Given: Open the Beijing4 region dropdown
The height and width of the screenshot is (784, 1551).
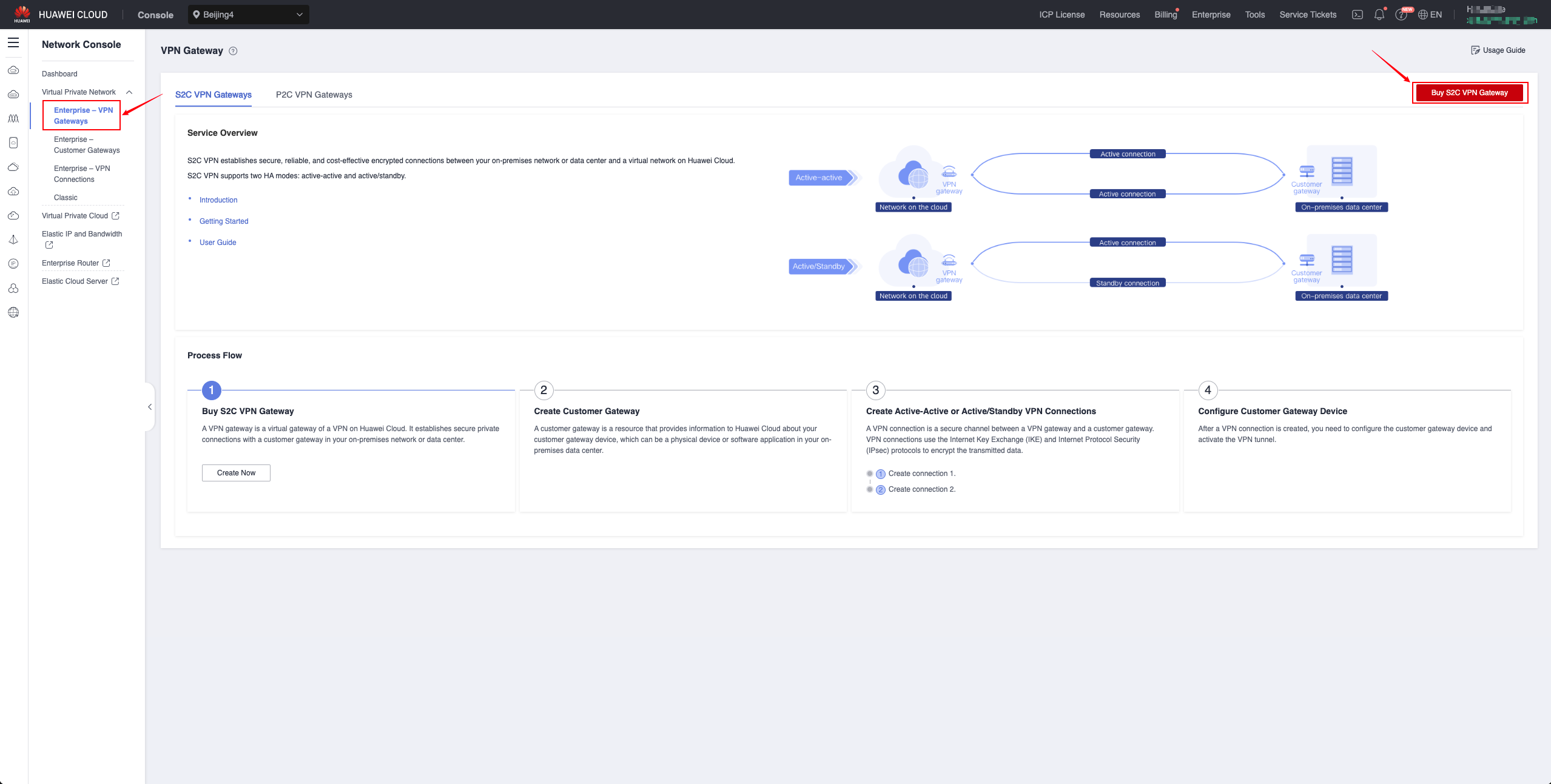Looking at the screenshot, I should [249, 15].
